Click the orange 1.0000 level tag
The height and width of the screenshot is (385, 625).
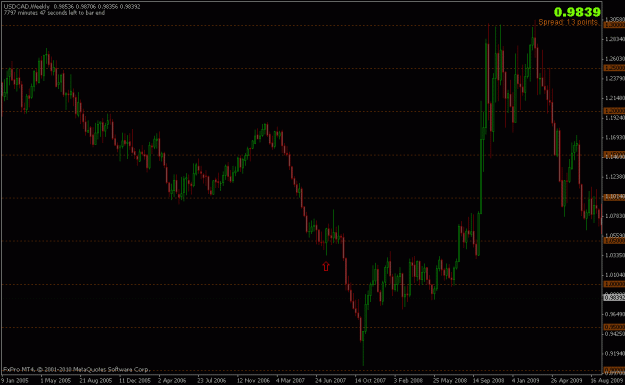click(614, 284)
